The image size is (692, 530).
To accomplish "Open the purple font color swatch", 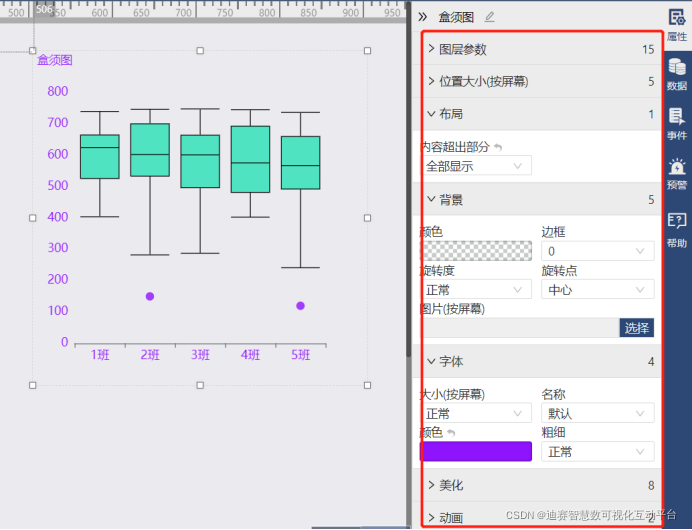I will pyautogui.click(x=476, y=451).
